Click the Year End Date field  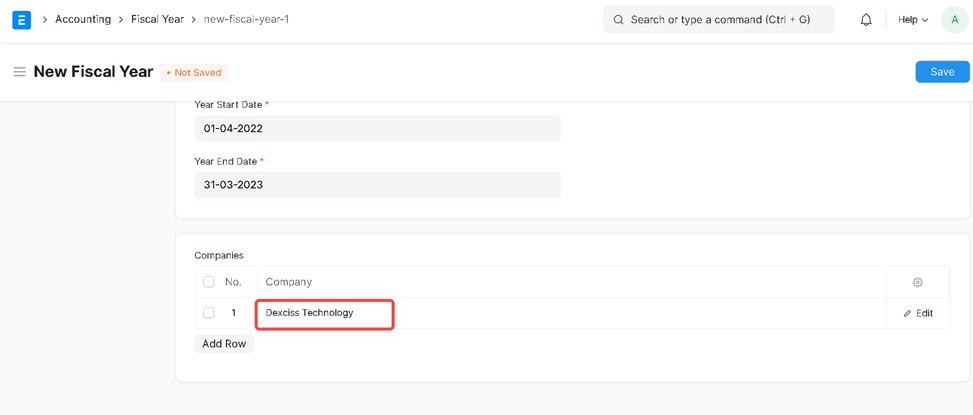click(377, 185)
